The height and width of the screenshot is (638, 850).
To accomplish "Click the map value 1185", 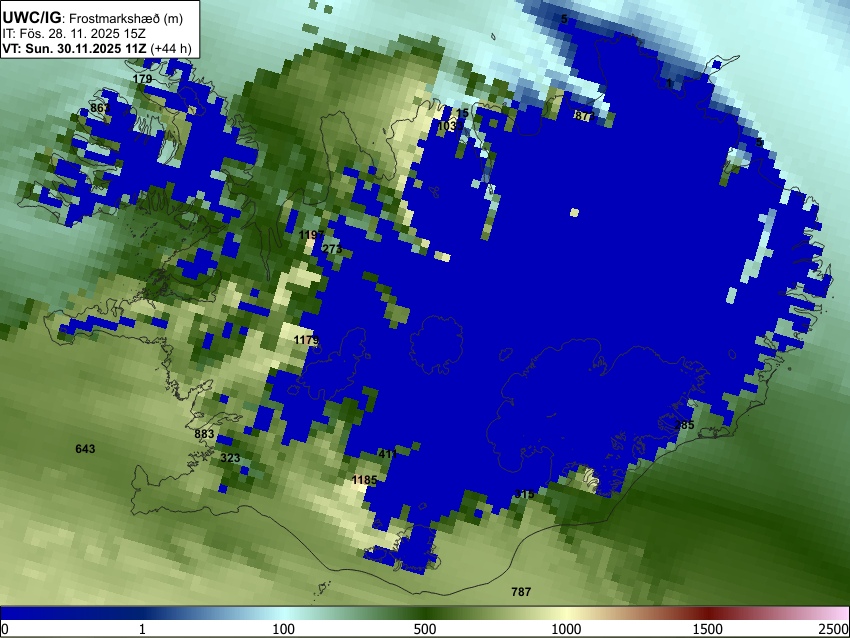I will click(364, 480).
